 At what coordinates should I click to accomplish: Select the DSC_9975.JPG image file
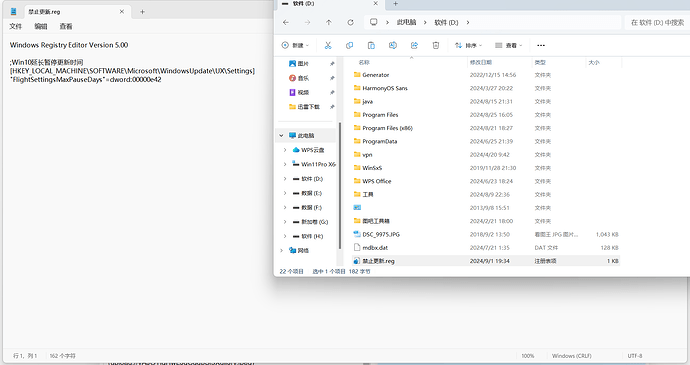(x=486, y=235)
